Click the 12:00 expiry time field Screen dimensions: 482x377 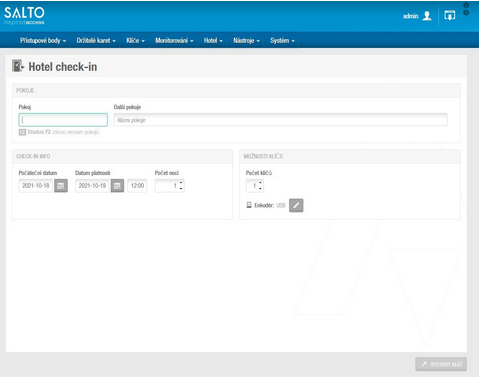pyautogui.click(x=137, y=186)
